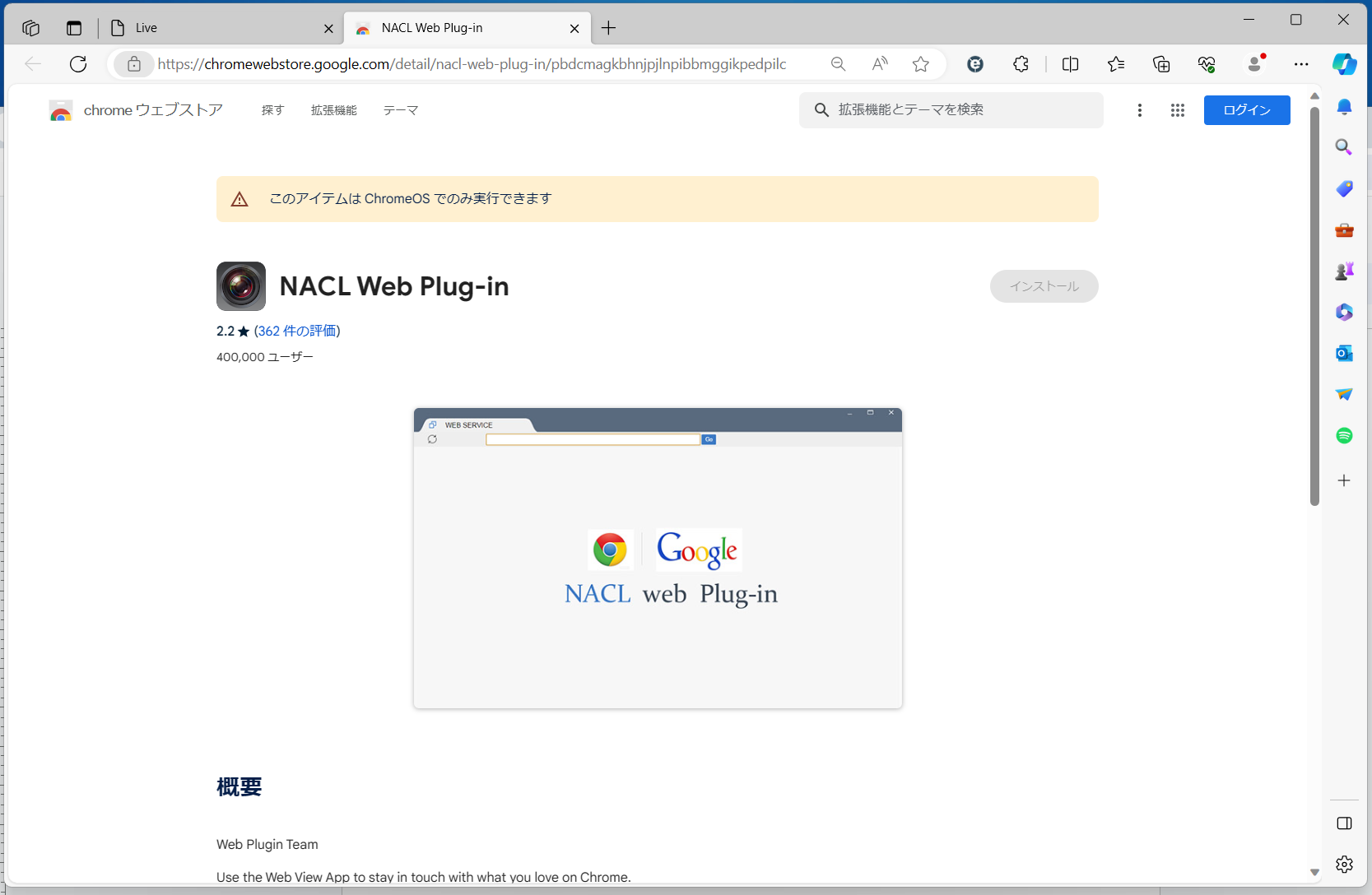Click the NACL Web Plug-in camera icon

[x=241, y=286]
